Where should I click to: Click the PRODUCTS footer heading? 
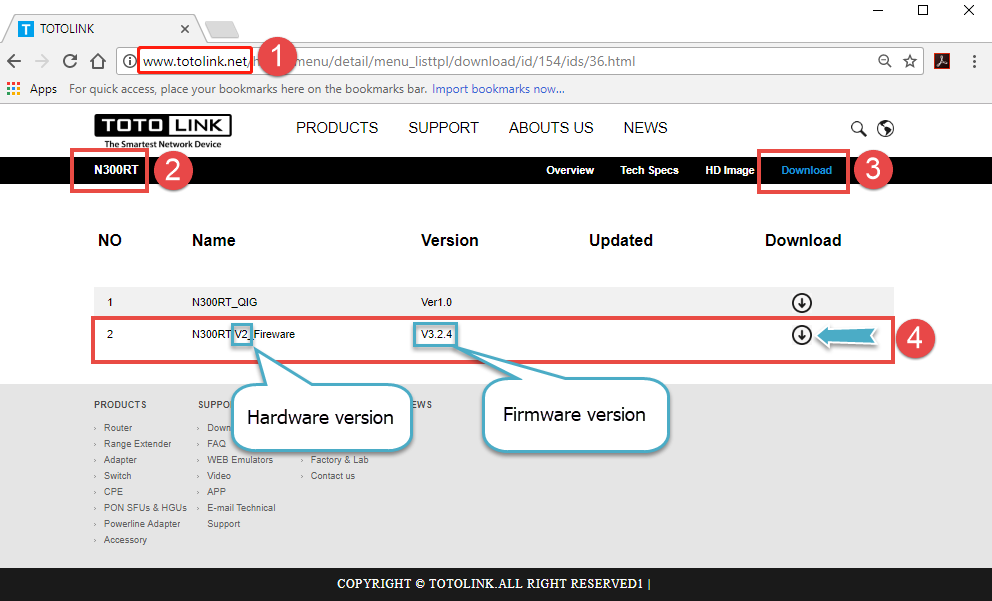click(120, 404)
